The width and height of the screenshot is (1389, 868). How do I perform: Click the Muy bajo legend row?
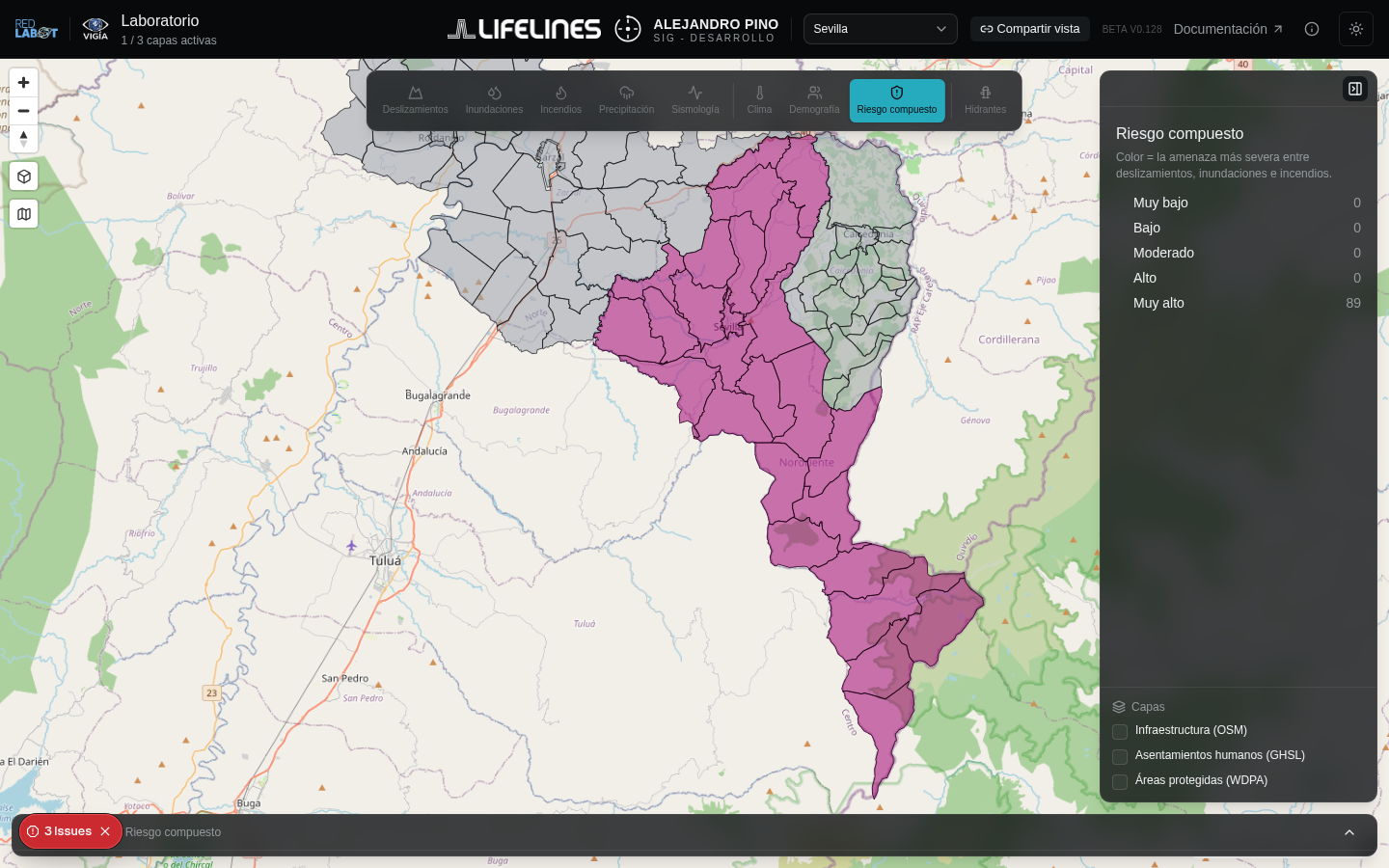pyautogui.click(x=1239, y=203)
